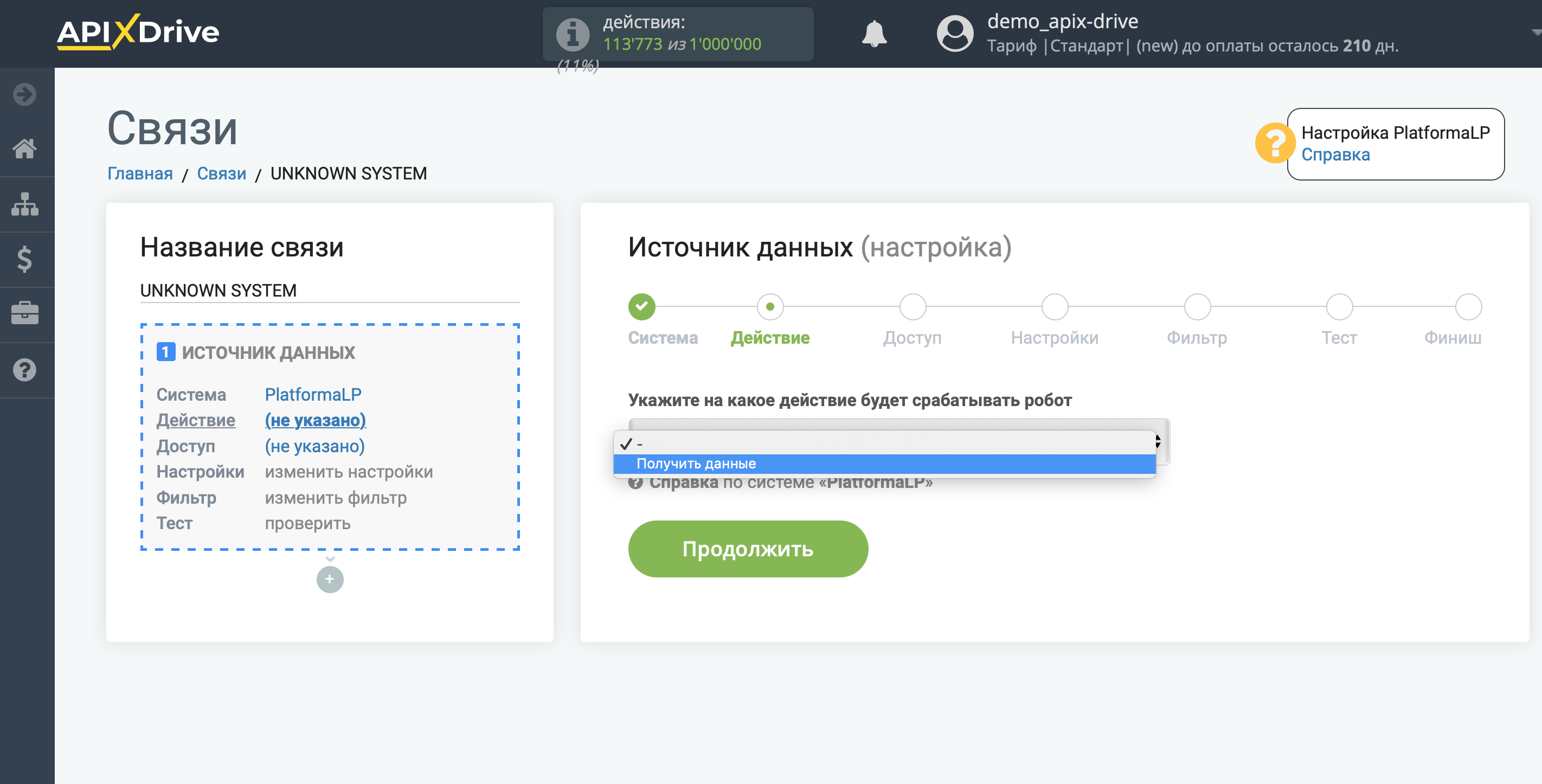Open 'Связи' breadcrumb link

(221, 173)
